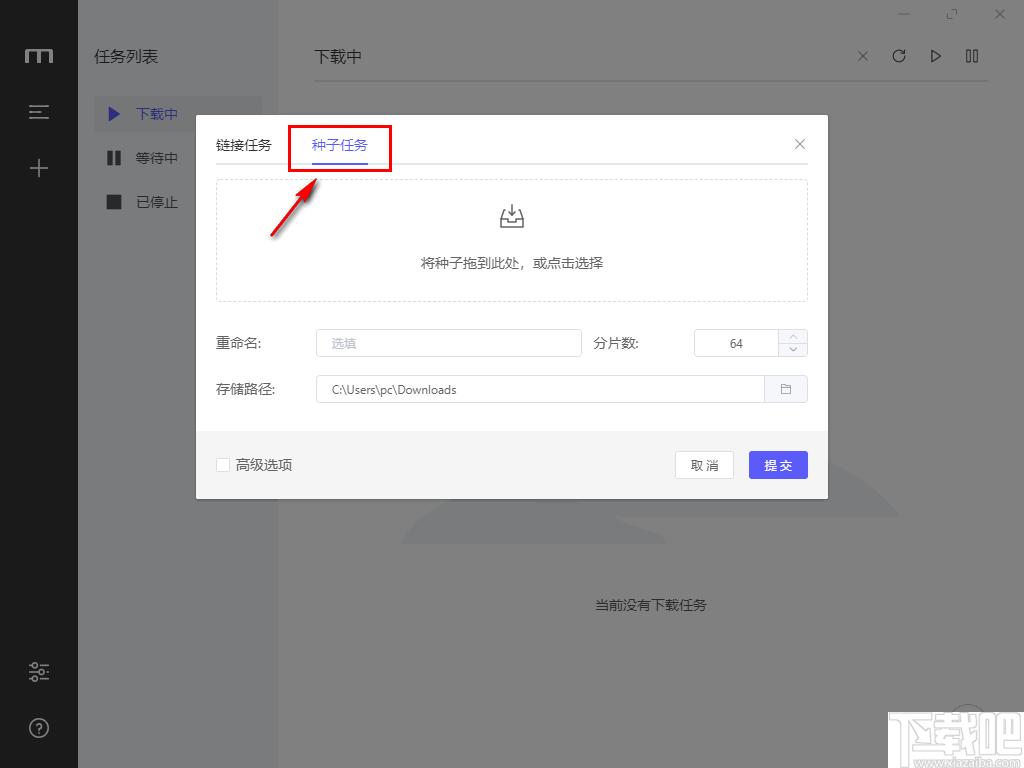Viewport: 1024px width, 768px height.
Task: Click delete selected tasks X icon in toolbar
Action: [863, 56]
